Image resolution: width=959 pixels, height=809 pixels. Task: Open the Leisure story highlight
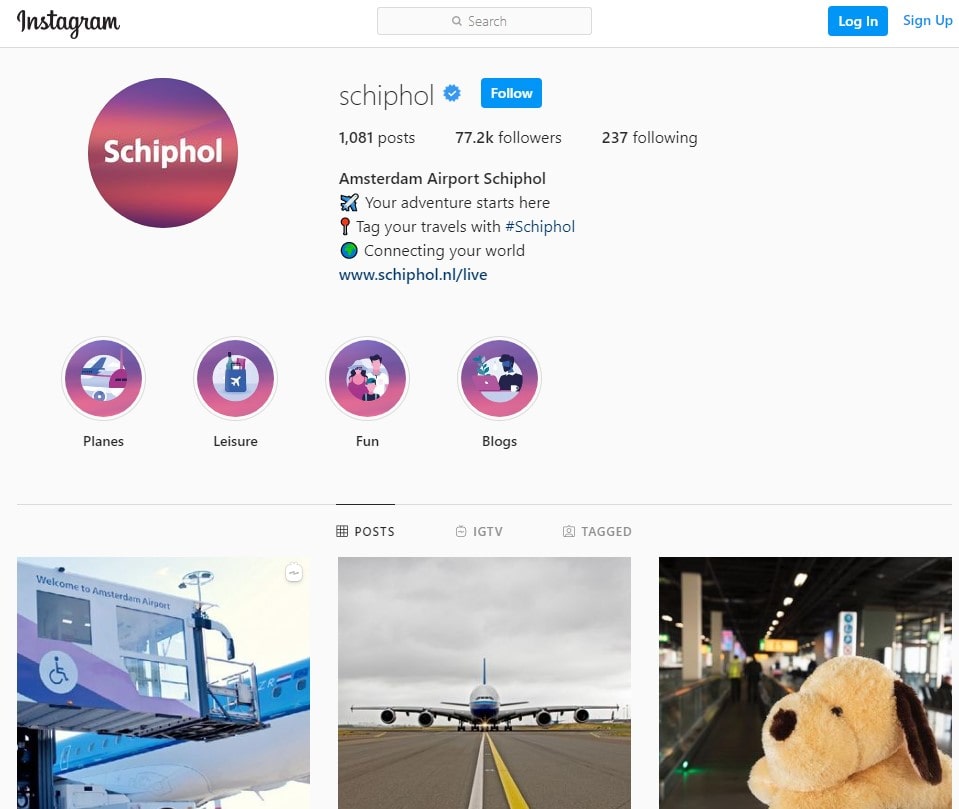(x=235, y=379)
